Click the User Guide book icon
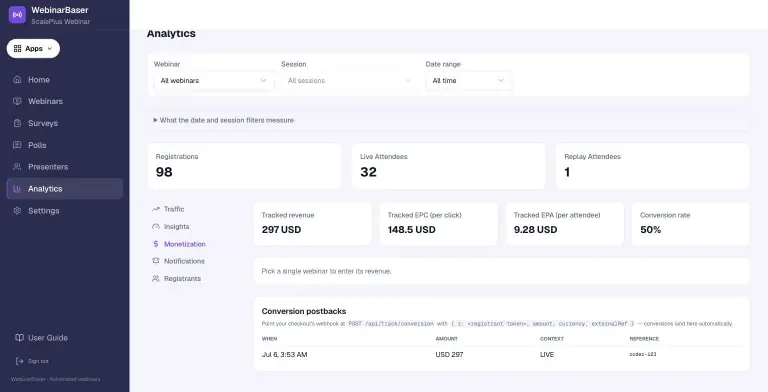768x392 pixels. (x=20, y=338)
